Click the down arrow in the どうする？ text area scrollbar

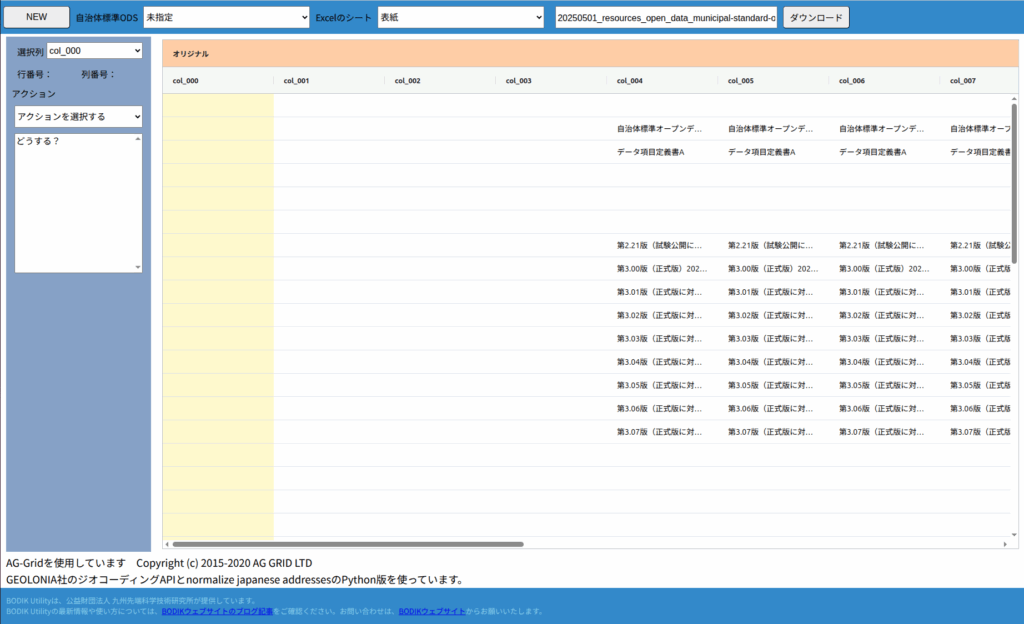point(138,267)
